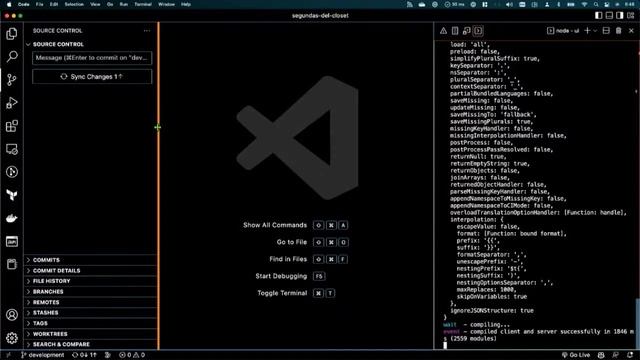Click the synchronize changes indicator in status bar
Image resolution: width=640 pixels, height=360 pixels.
pyautogui.click(x=84, y=355)
